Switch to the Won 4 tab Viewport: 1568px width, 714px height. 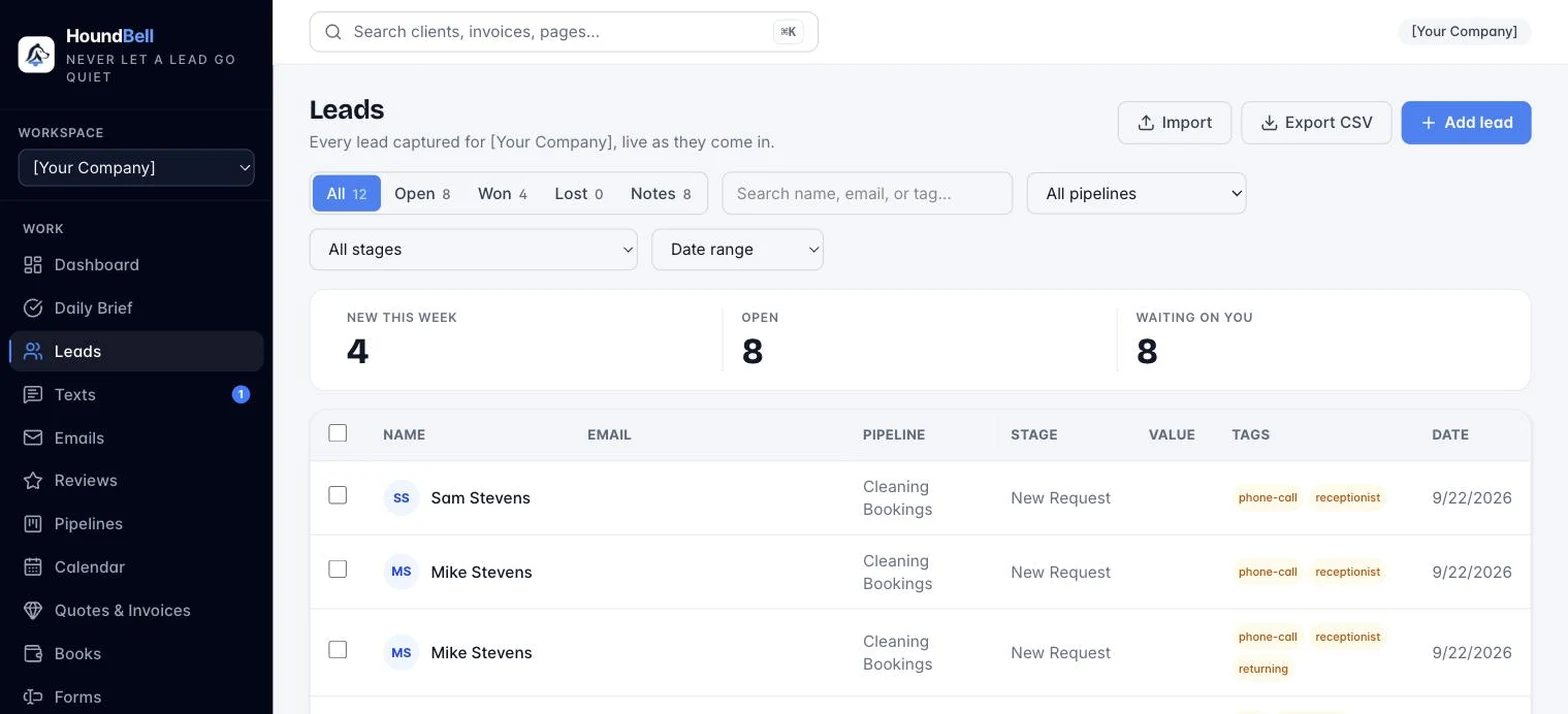point(502,194)
